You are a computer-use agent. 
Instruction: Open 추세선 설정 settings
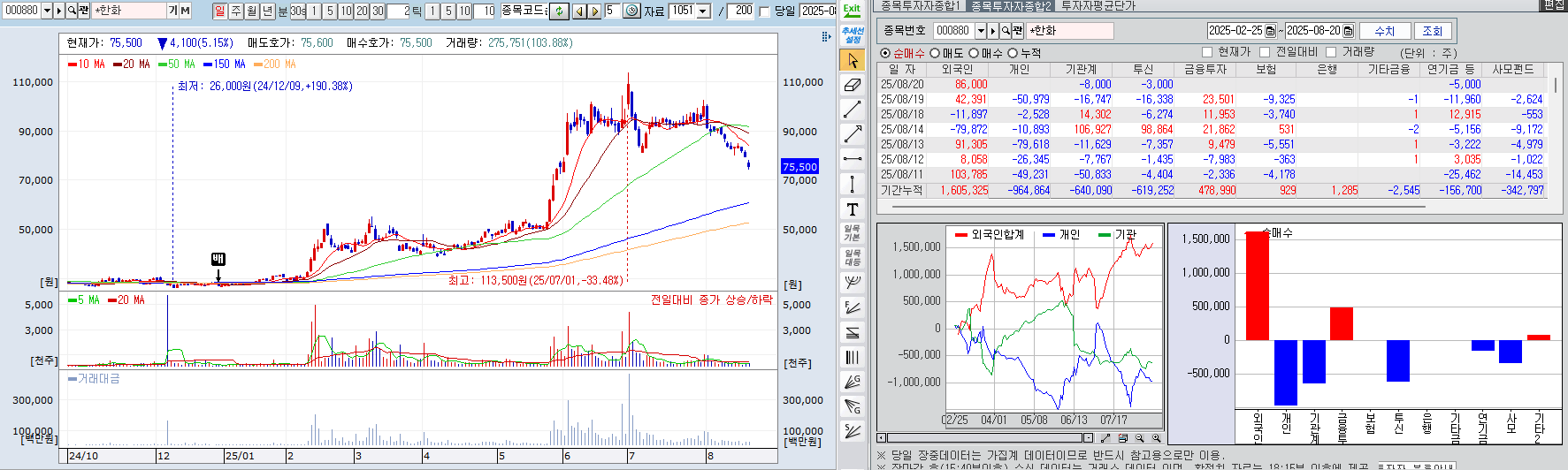(x=852, y=35)
